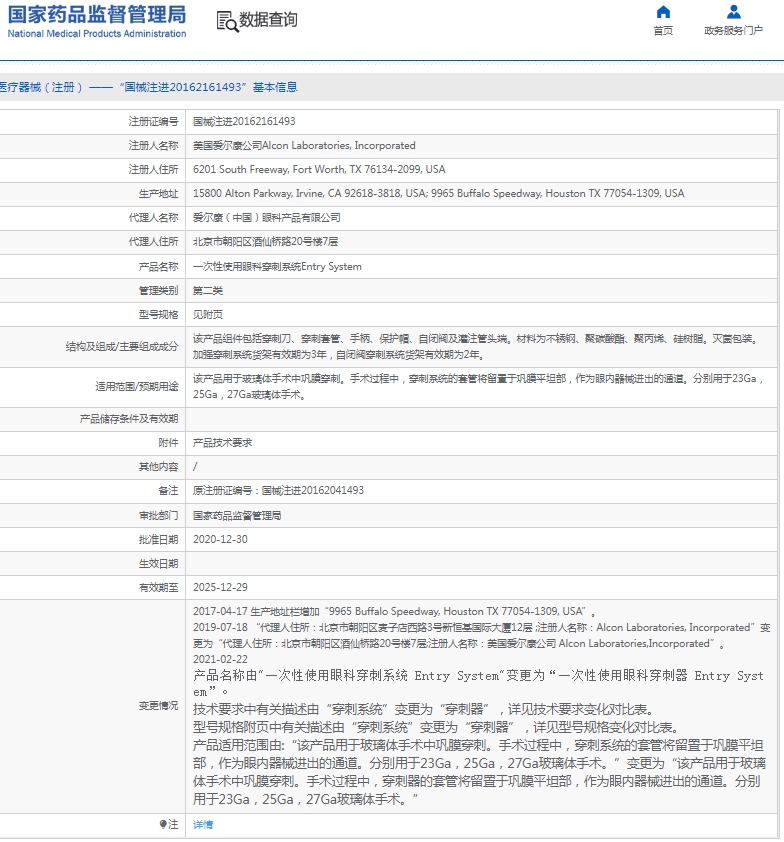
Task: Click the 有效期至 row label
Action: 158,587
